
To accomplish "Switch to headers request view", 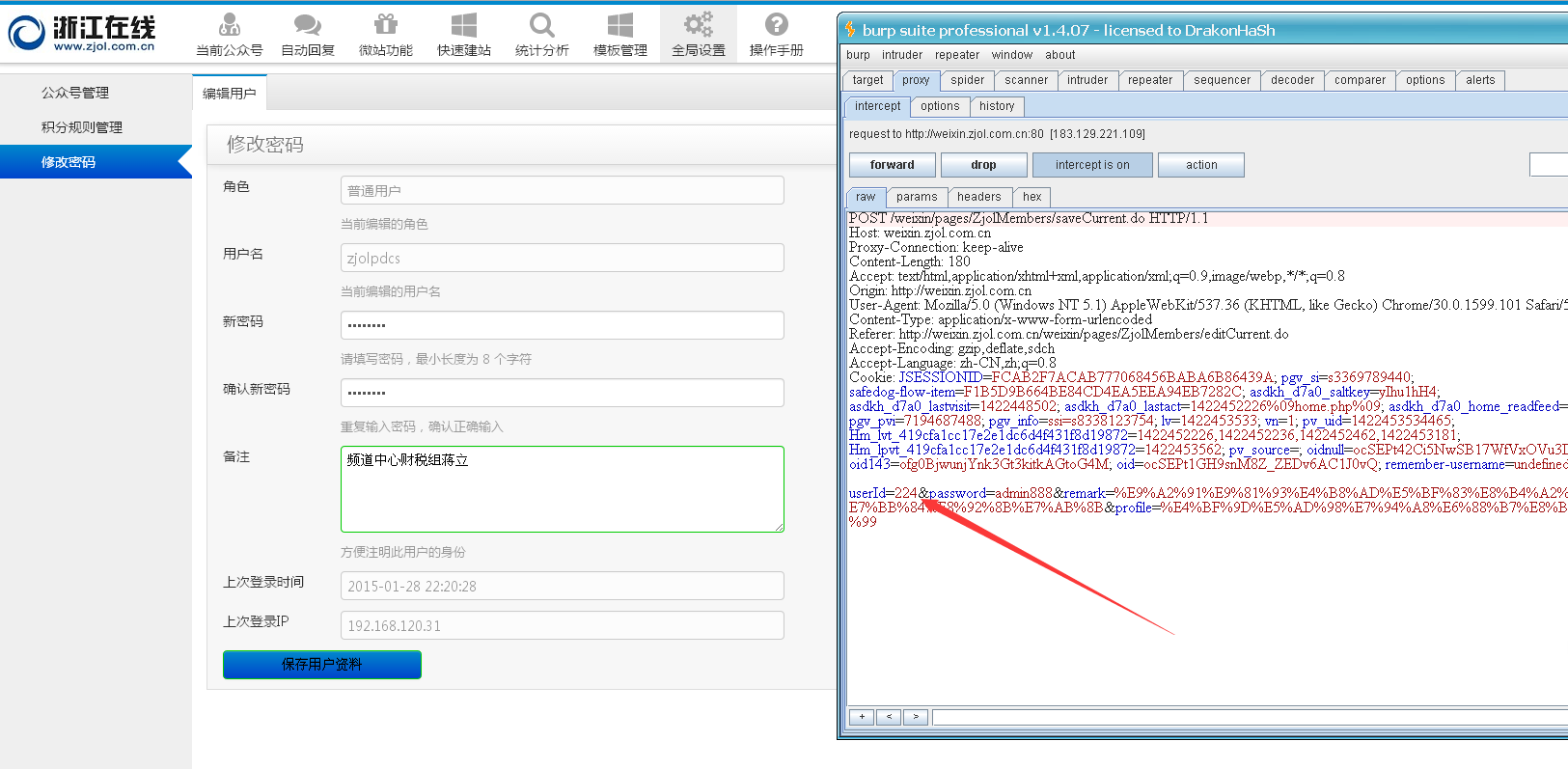I will [x=979, y=197].
